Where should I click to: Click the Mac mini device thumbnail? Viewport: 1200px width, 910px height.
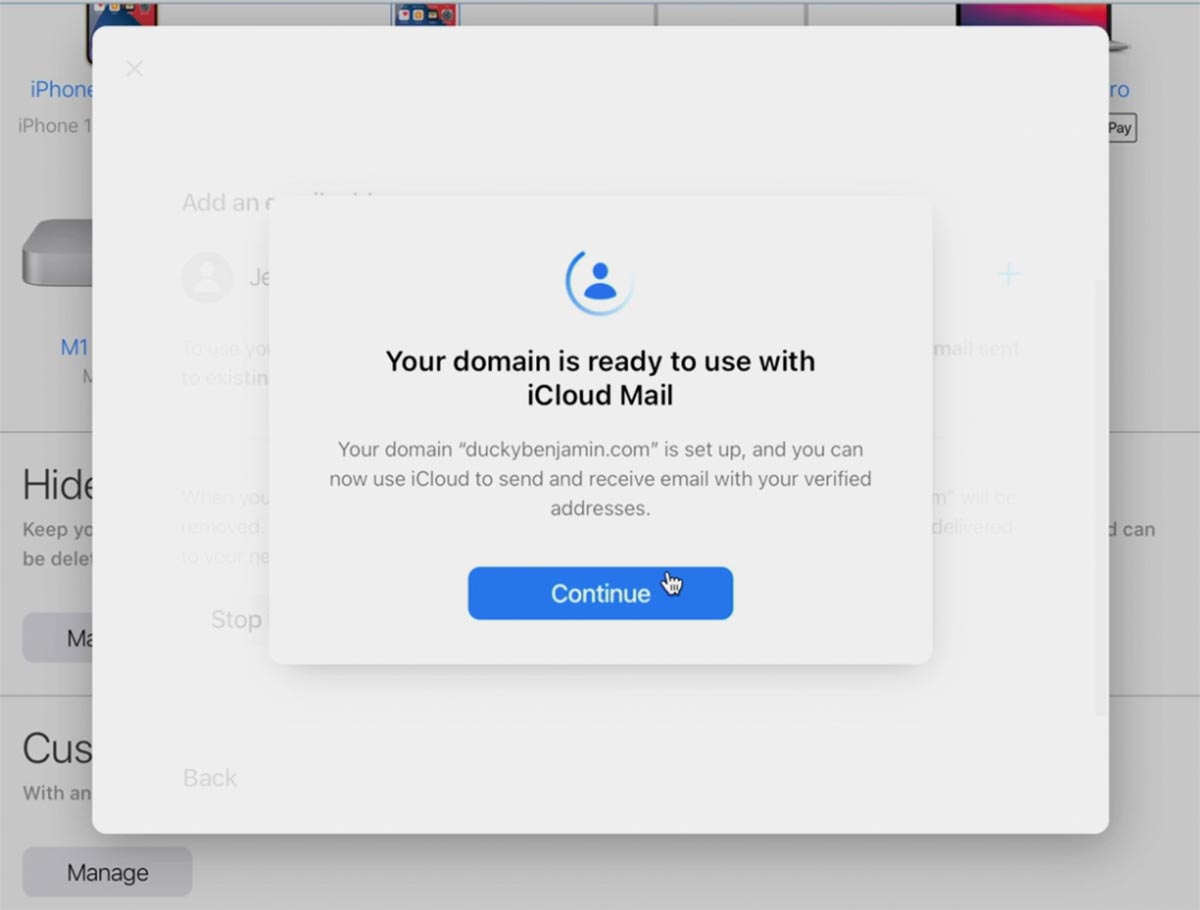(x=57, y=254)
